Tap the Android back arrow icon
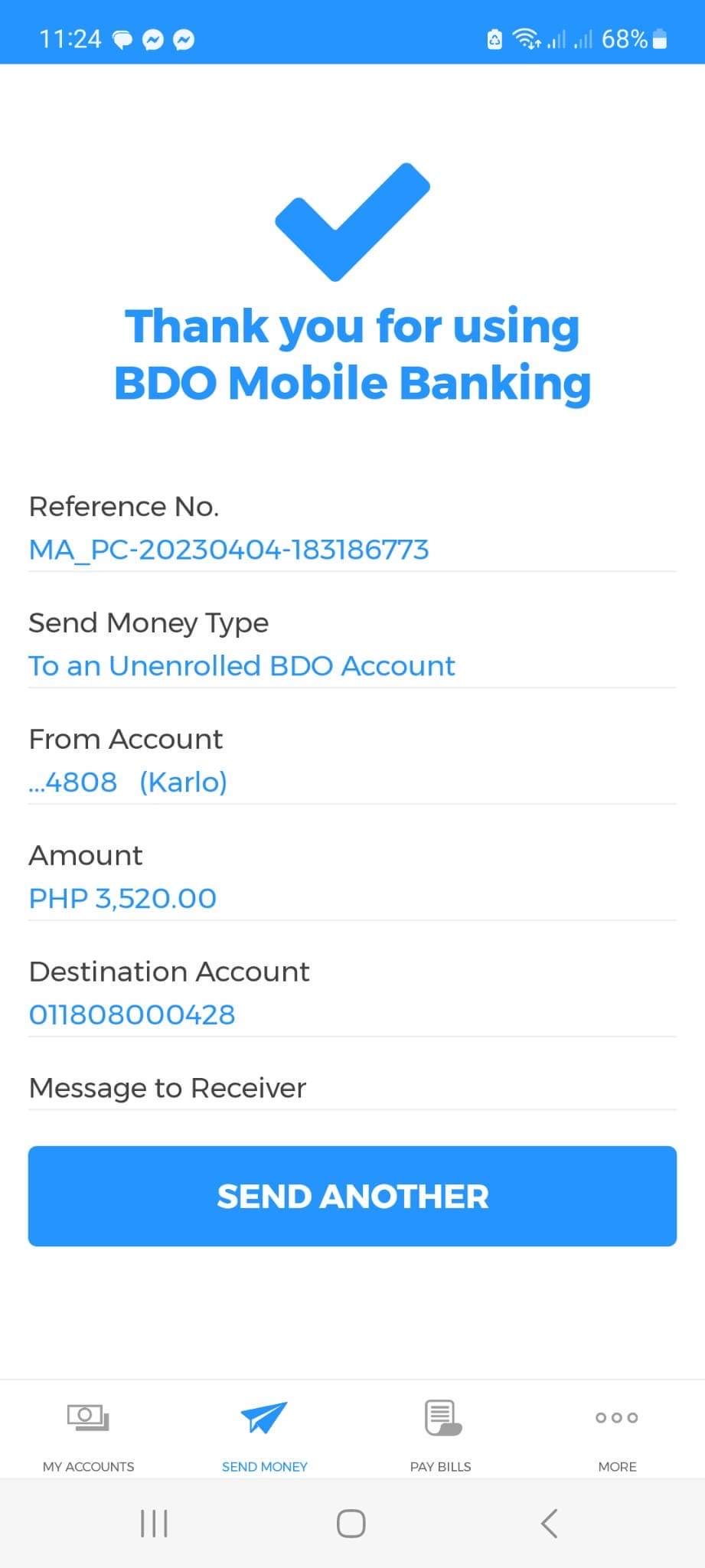Screen dimensions: 705x1568 click(x=549, y=1523)
